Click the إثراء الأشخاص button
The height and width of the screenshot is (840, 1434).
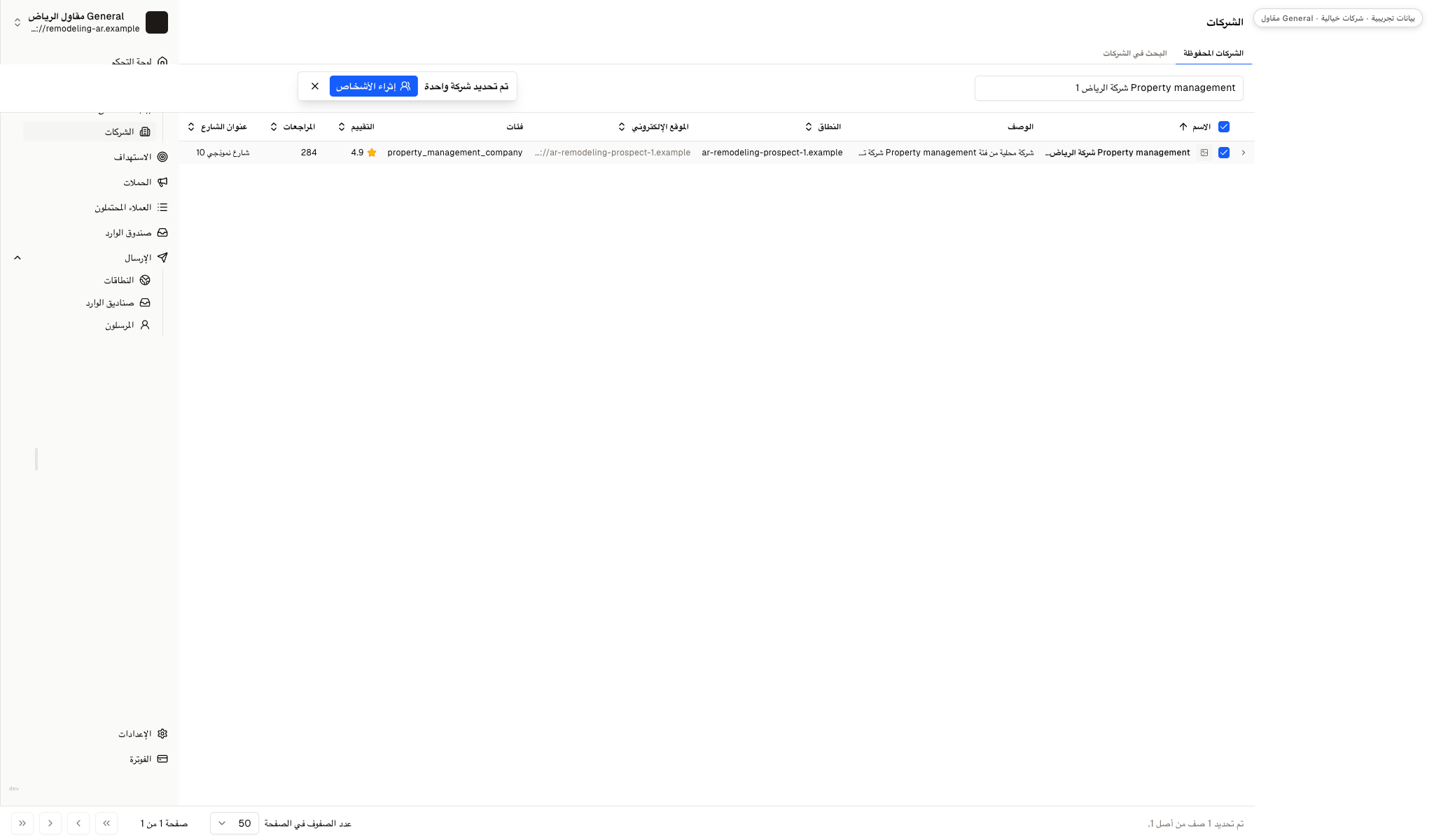(374, 86)
